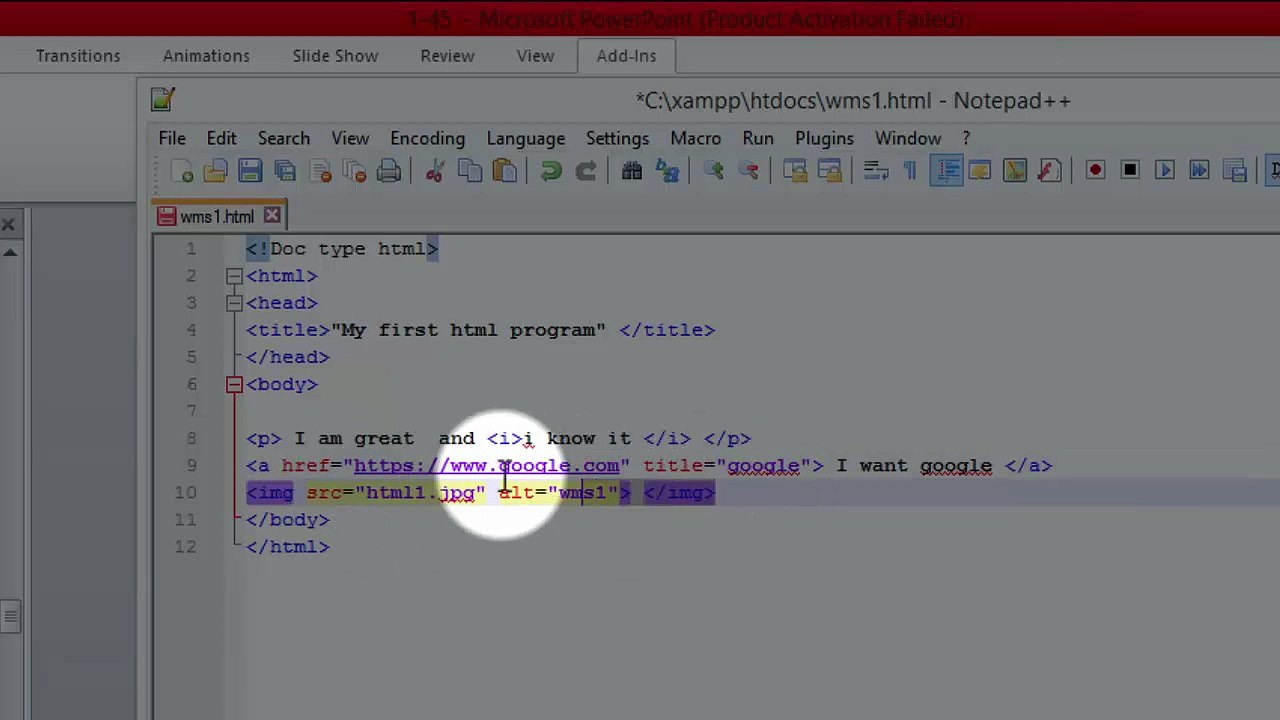Open the View menu in Notepad++
This screenshot has height=720, width=1280.
point(350,138)
